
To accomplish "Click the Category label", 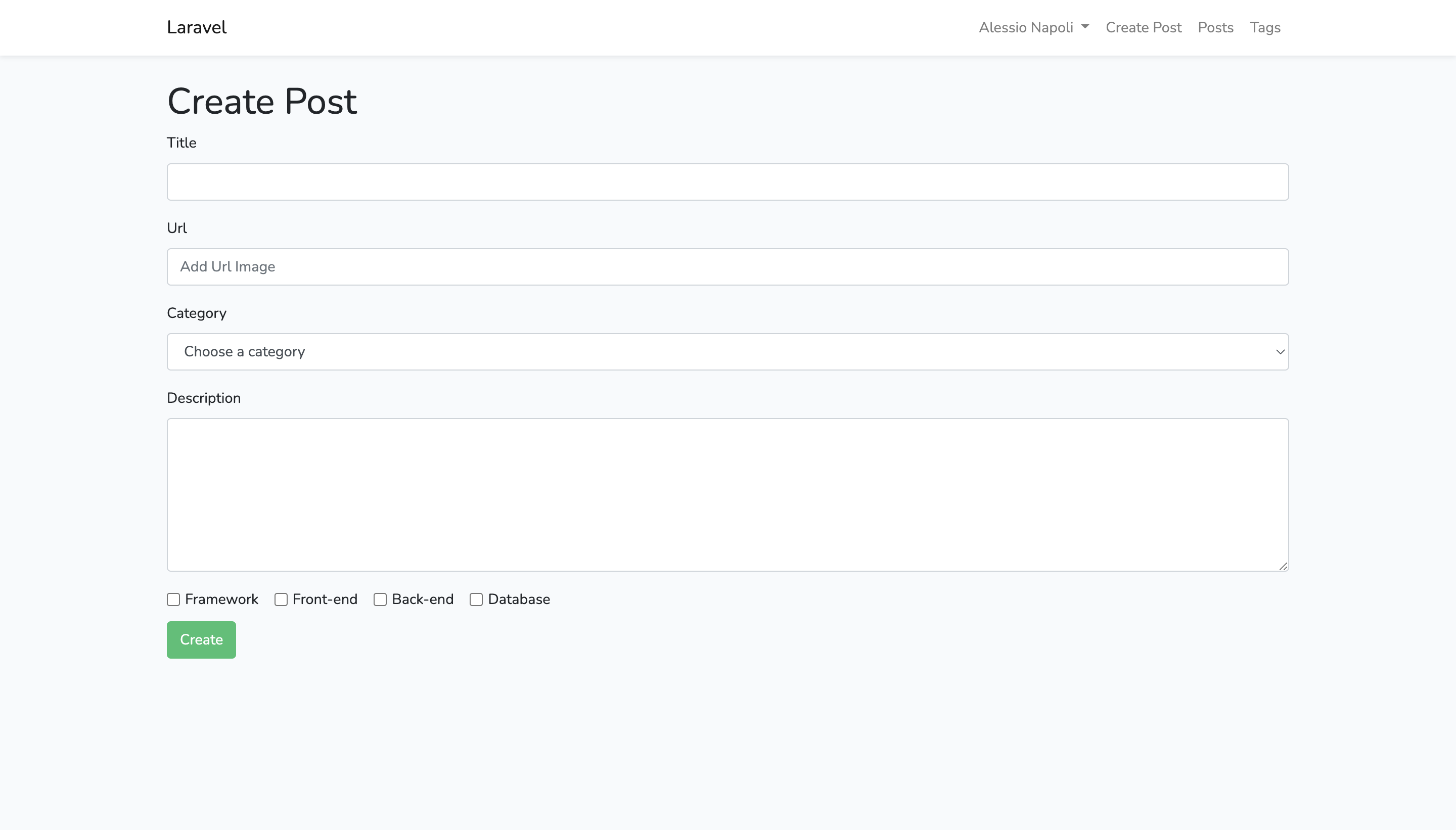I will point(196,312).
